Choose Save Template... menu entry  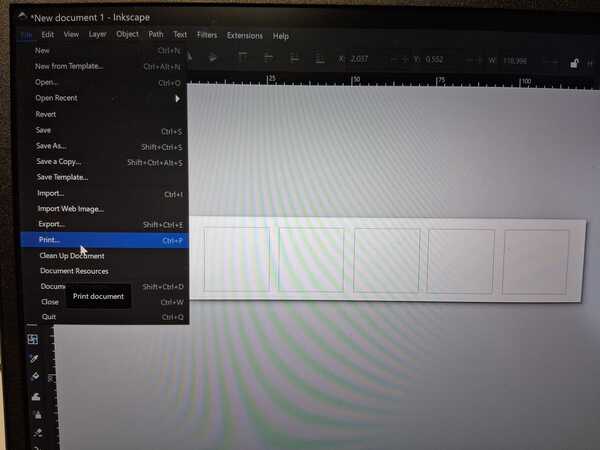pyautogui.click(x=105, y=177)
